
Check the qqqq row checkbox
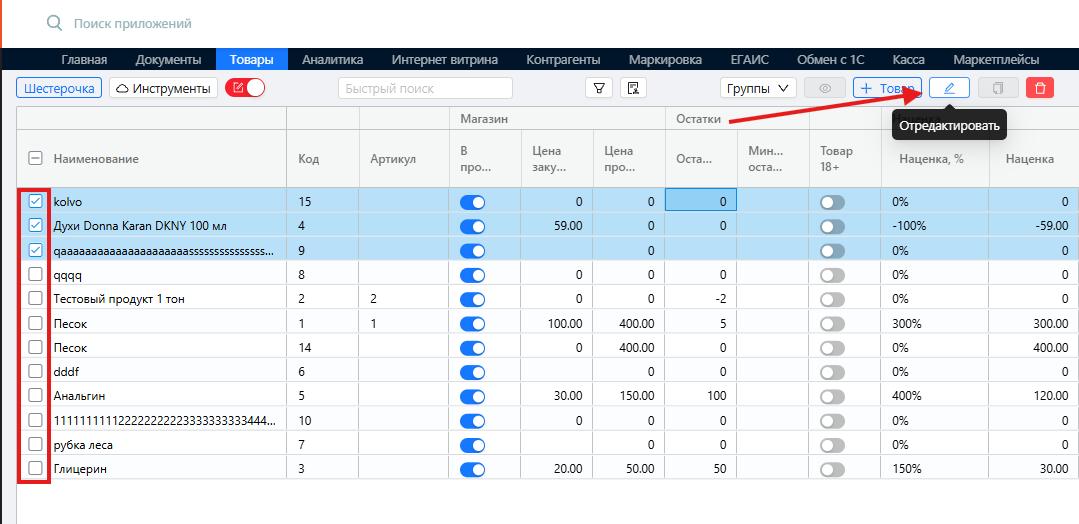[35, 274]
